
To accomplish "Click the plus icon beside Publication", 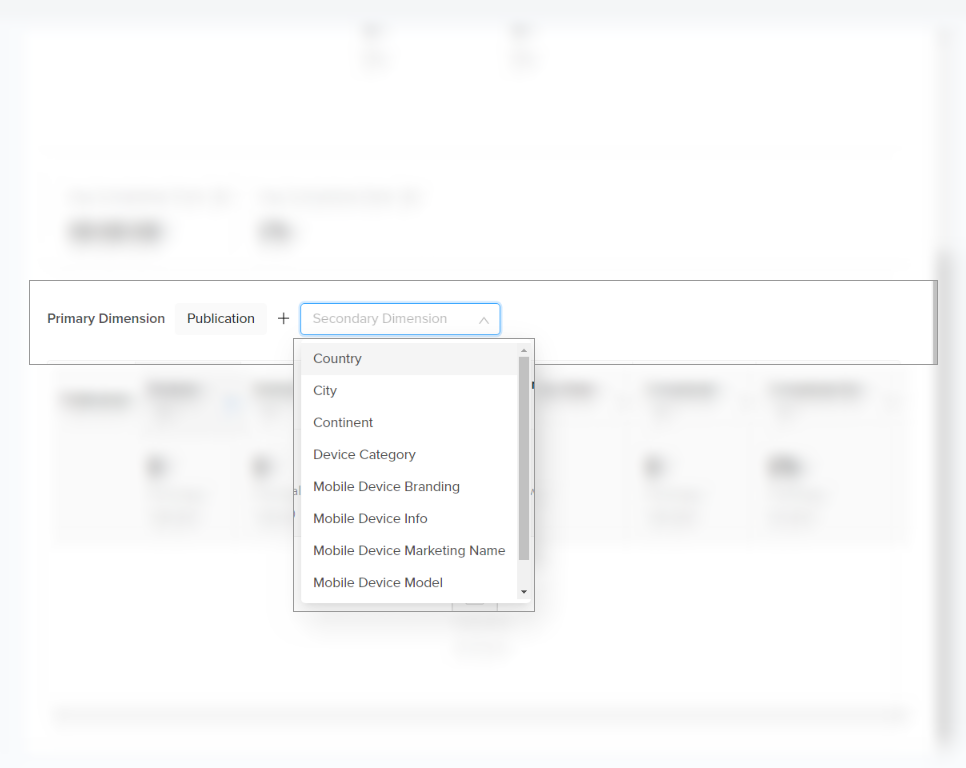I will [283, 318].
